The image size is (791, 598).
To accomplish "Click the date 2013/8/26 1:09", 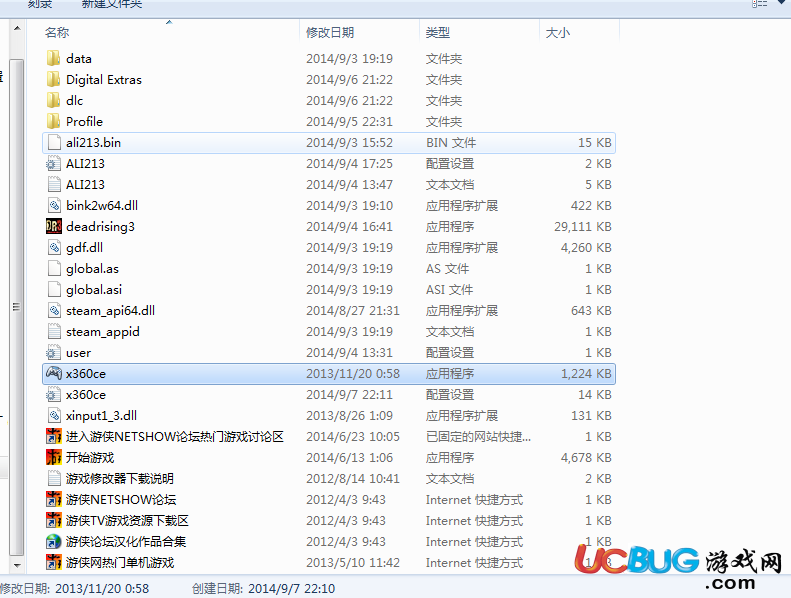I will pos(348,416).
